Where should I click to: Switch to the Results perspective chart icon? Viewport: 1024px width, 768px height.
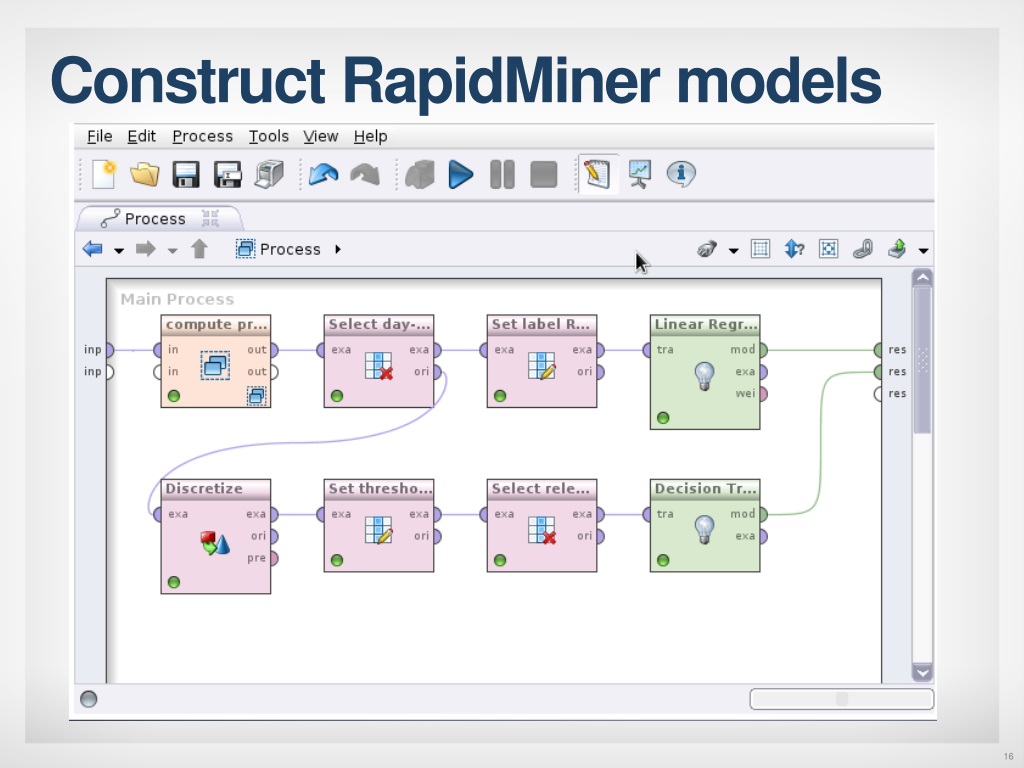pos(639,174)
